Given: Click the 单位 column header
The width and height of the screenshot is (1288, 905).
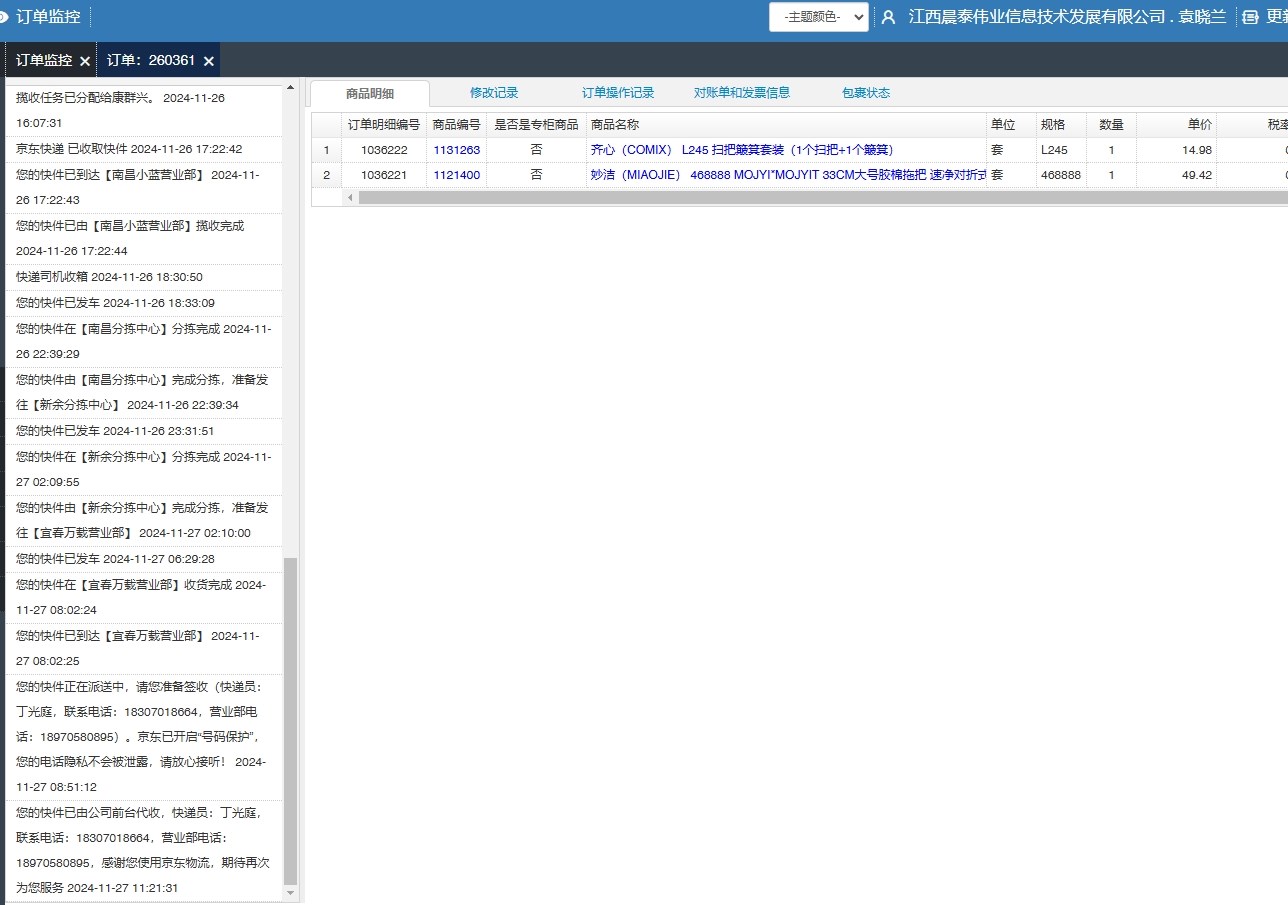Looking at the screenshot, I should [1011, 125].
